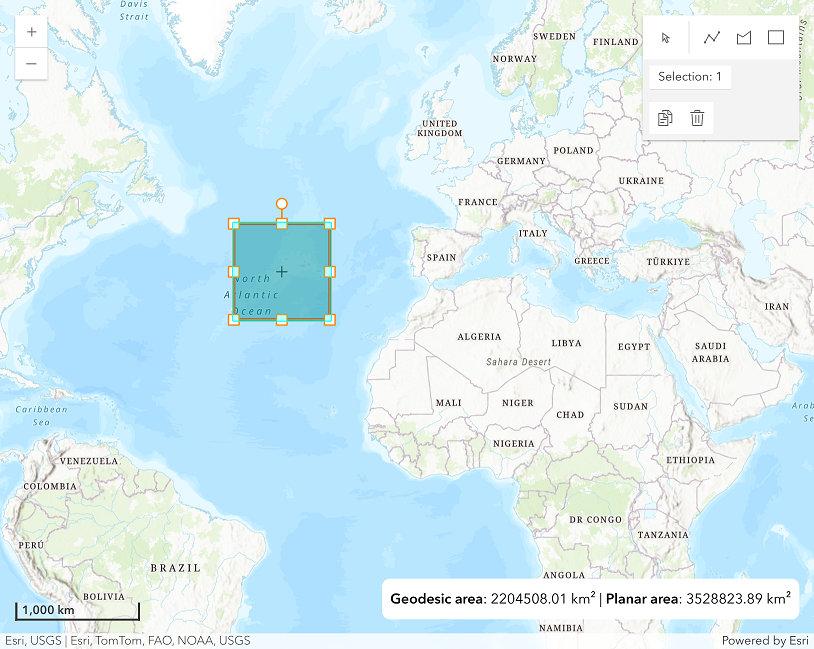Select the polygon drawing tool

(x=744, y=38)
